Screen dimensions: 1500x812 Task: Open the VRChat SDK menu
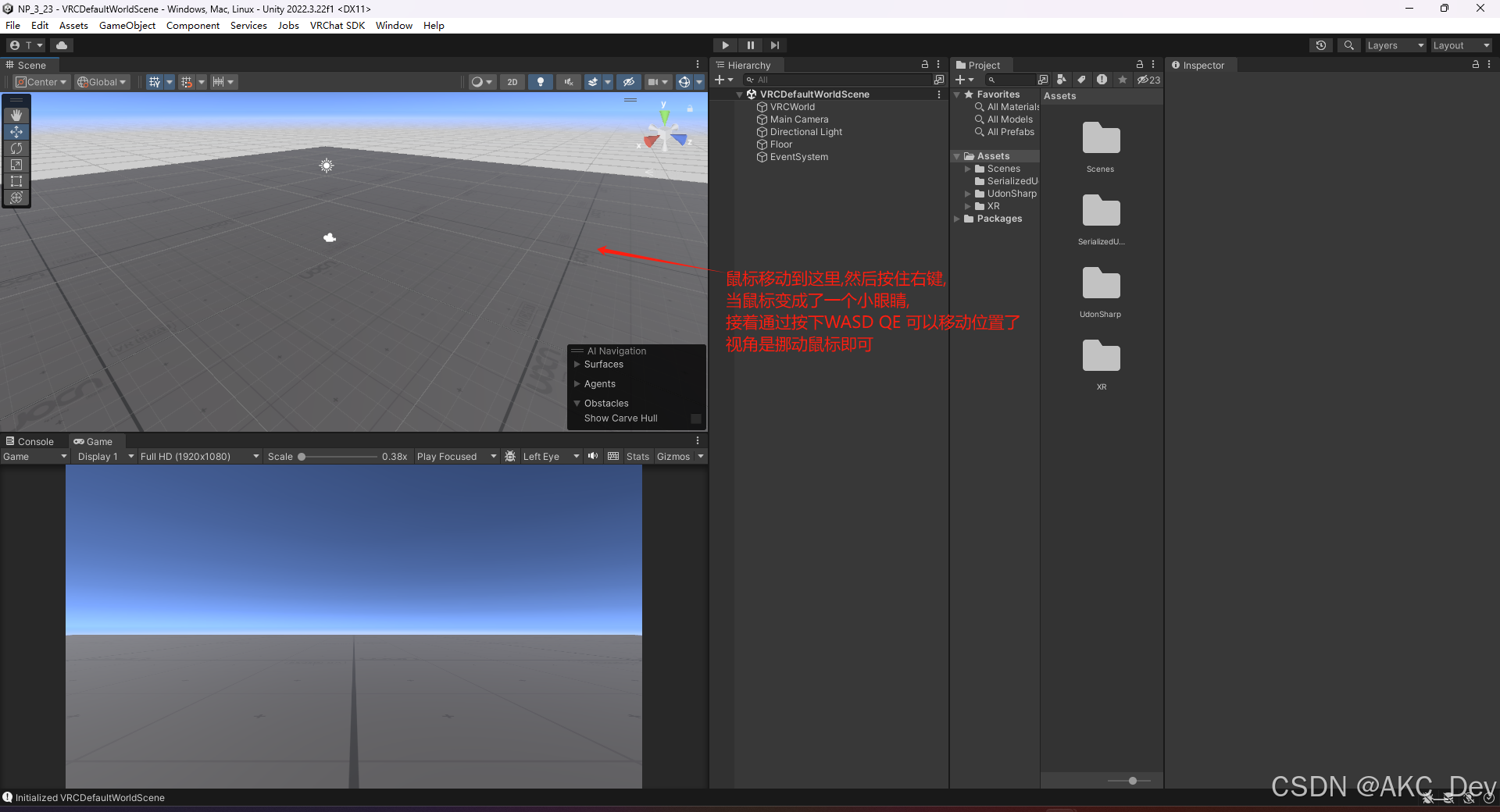pos(337,26)
